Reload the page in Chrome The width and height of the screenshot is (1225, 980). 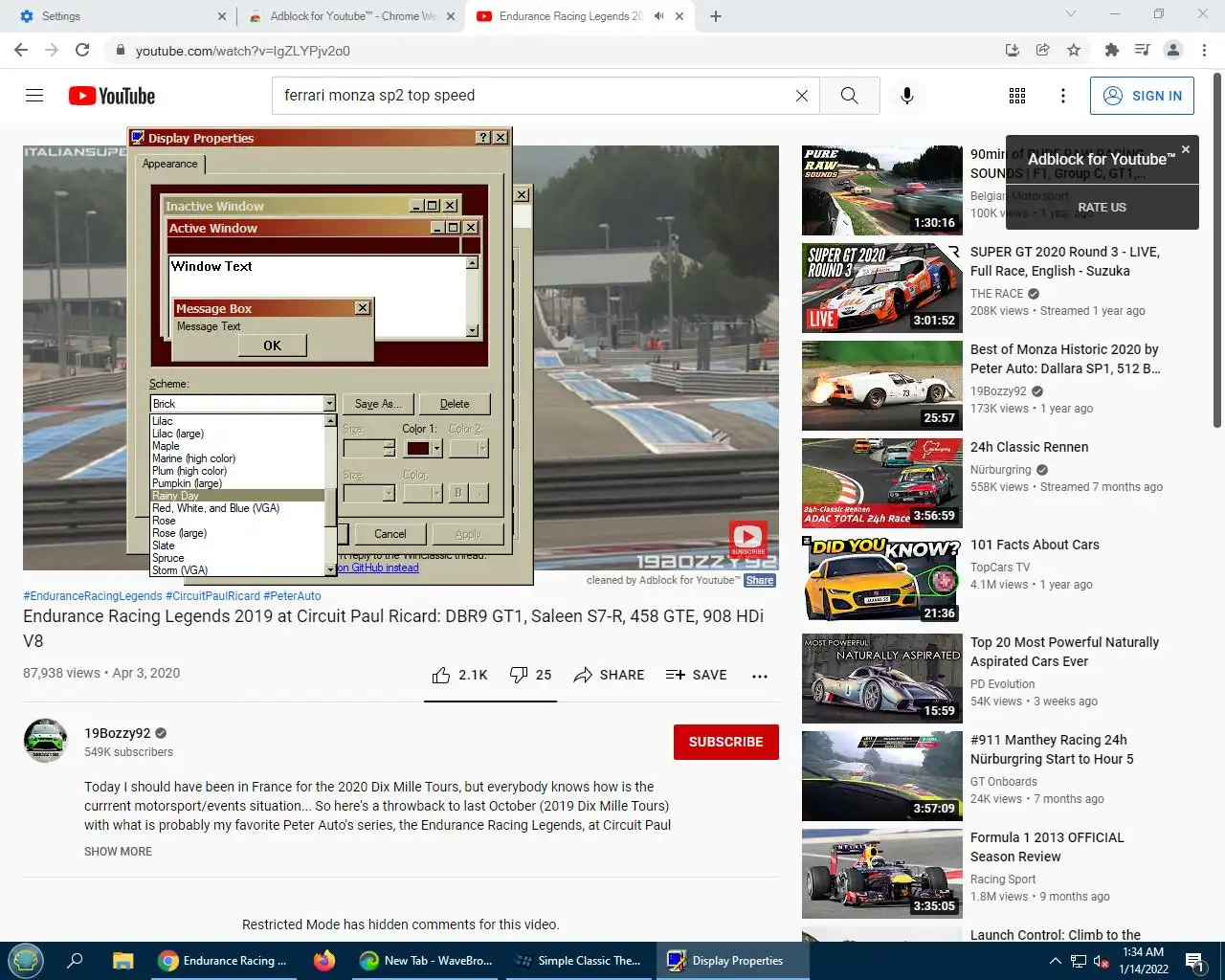pos(82,50)
